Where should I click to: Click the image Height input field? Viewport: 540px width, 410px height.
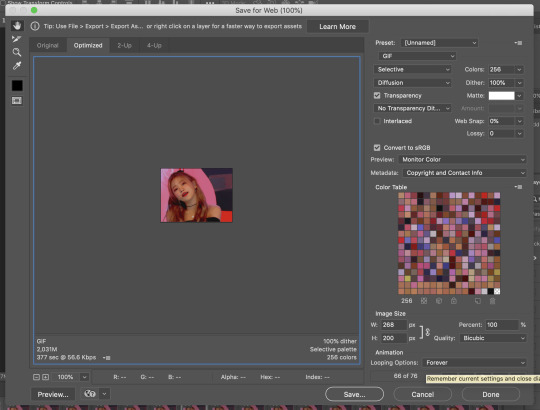[x=394, y=338]
